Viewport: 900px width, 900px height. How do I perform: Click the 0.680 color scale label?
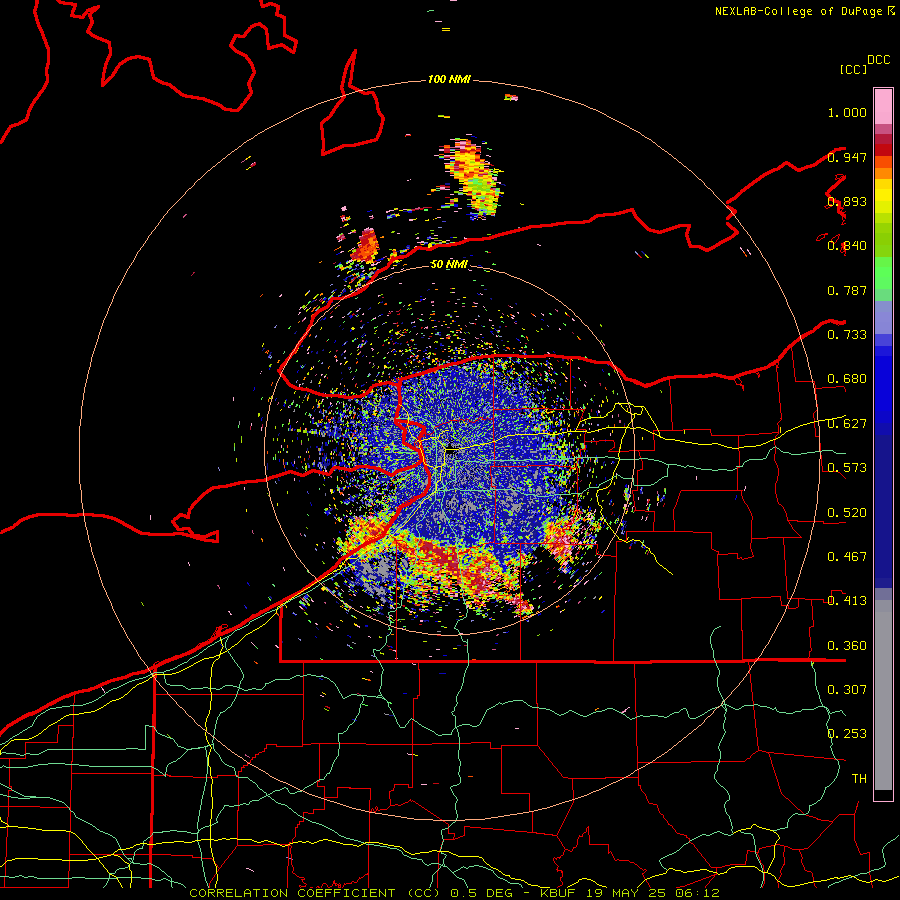pyautogui.click(x=847, y=379)
